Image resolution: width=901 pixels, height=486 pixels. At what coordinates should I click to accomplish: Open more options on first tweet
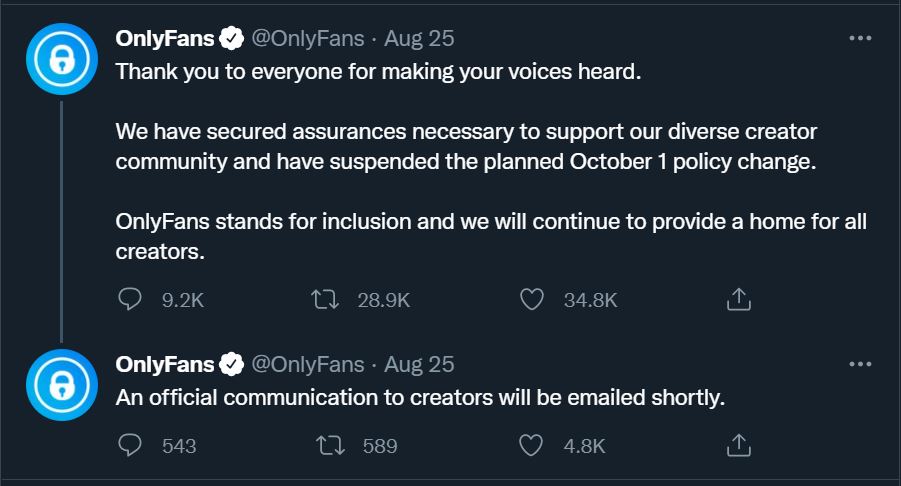pos(859,38)
